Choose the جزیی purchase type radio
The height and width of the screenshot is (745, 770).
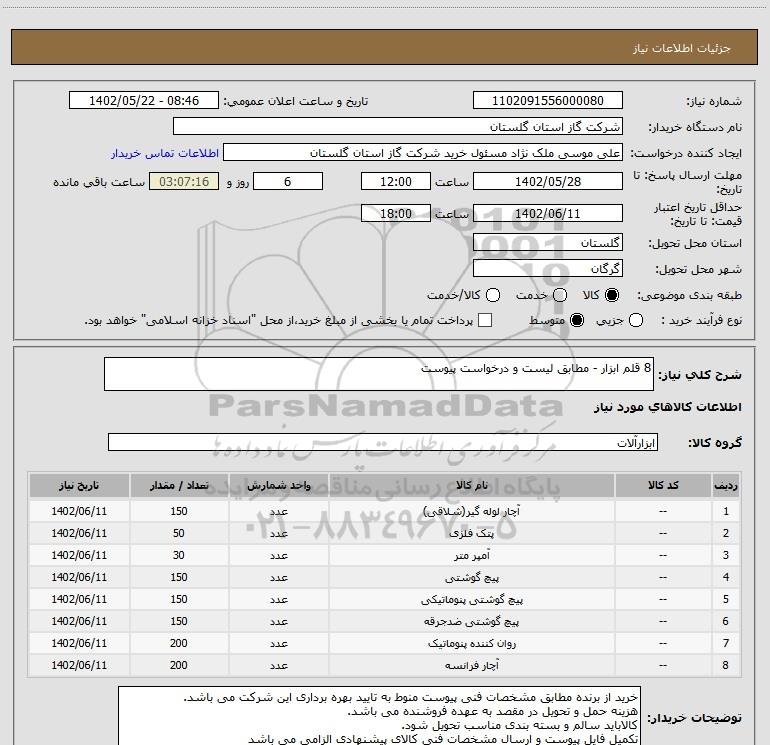click(x=636, y=321)
